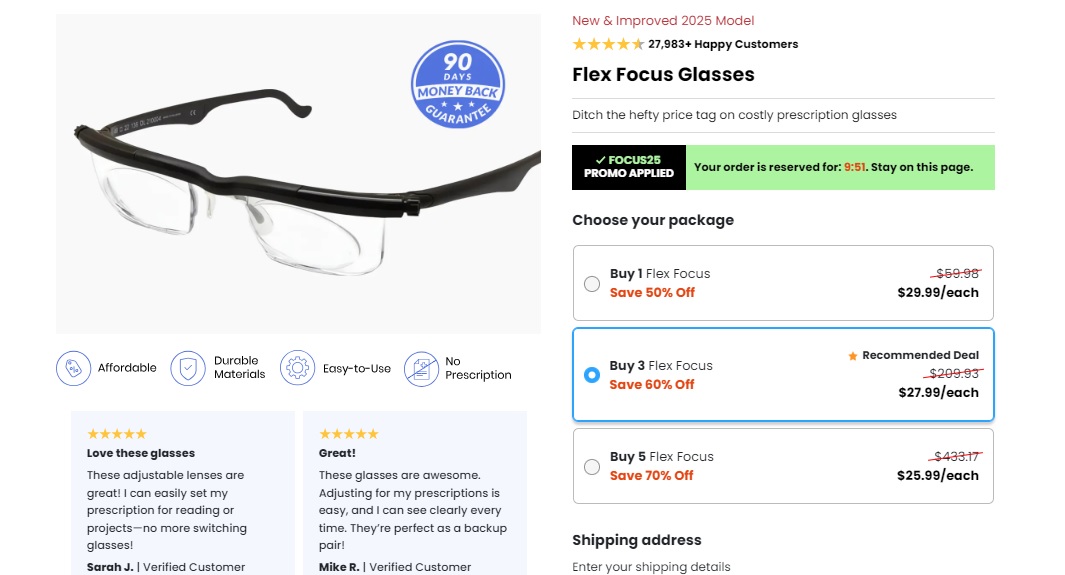This screenshot has width=1065, height=575.
Task: Click the orange star by Recommended Deal
Action: coord(853,355)
